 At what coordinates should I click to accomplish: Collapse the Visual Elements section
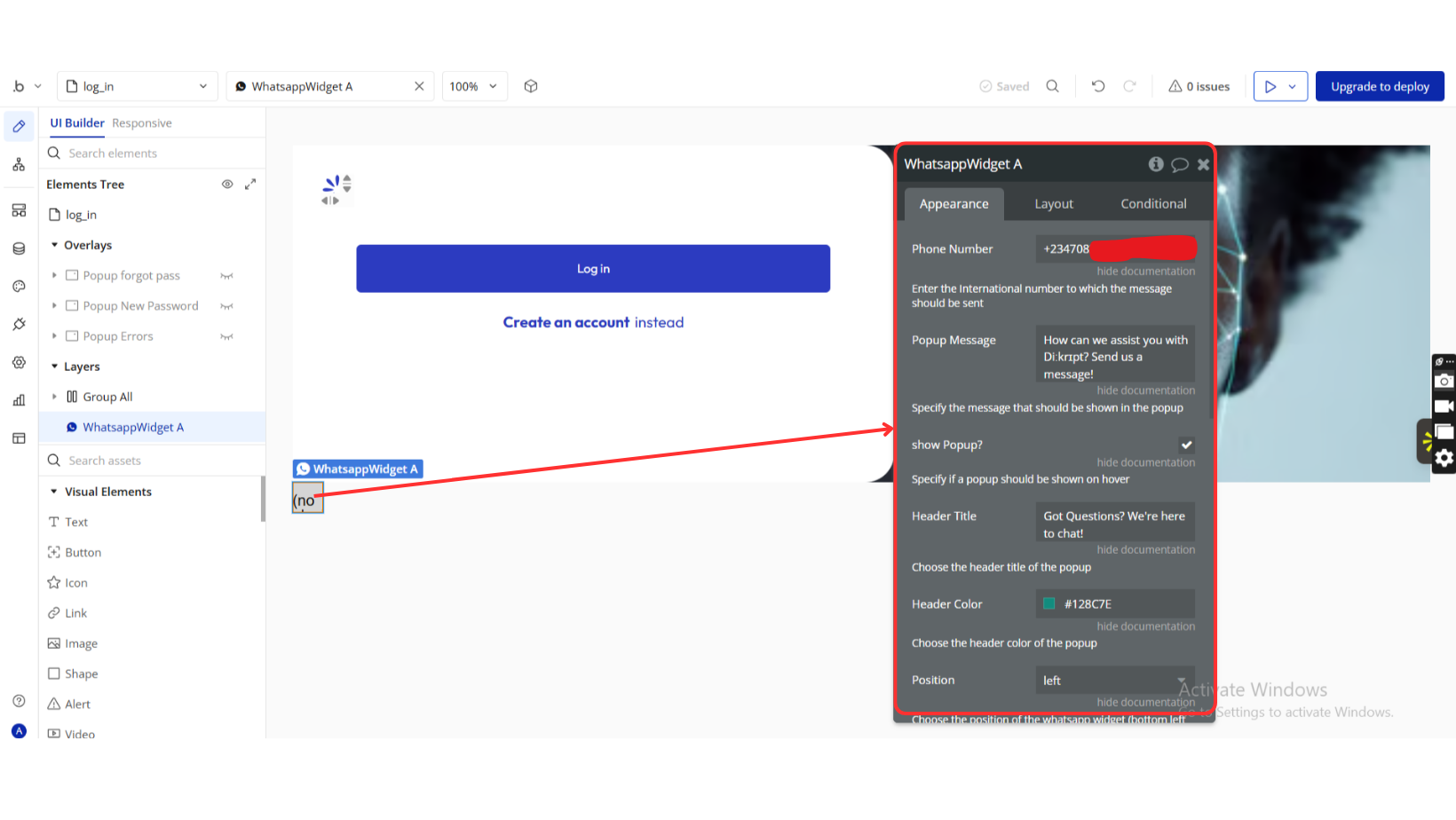point(54,492)
